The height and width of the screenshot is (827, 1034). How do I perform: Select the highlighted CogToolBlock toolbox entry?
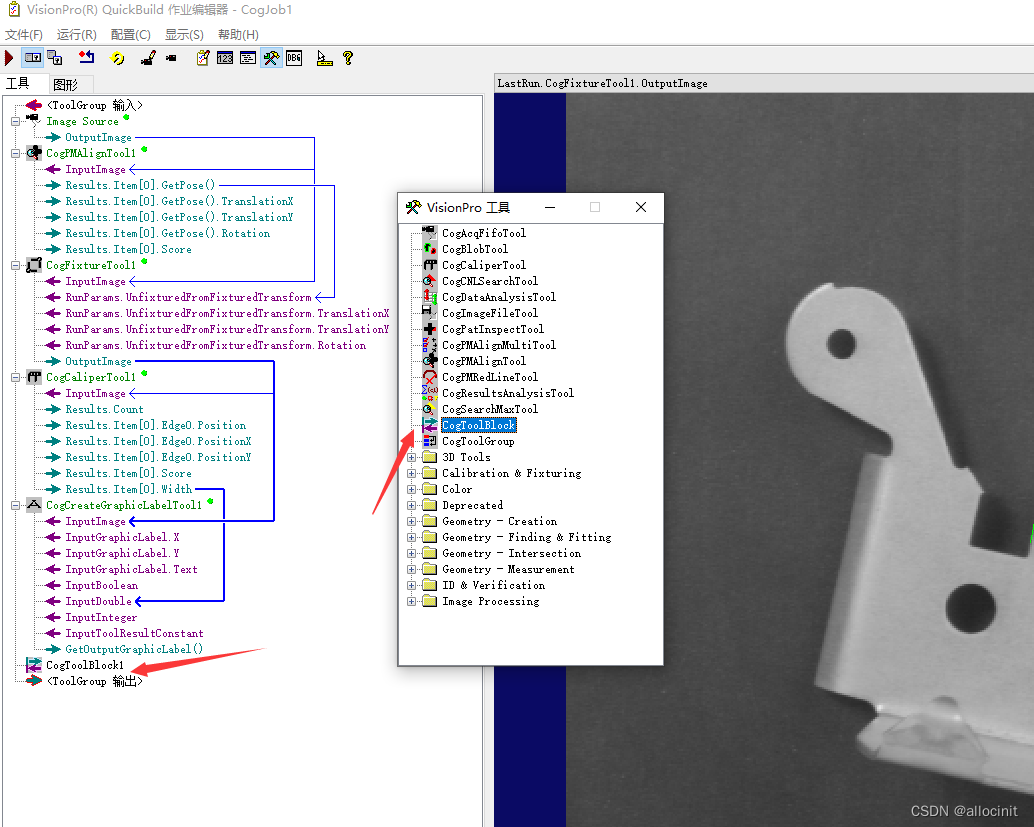pyautogui.click(x=479, y=425)
